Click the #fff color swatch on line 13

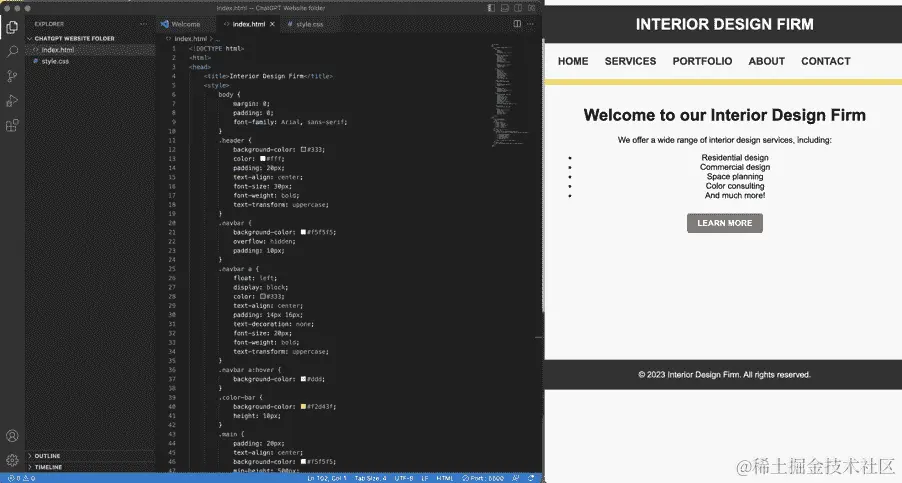pyautogui.click(x=262, y=159)
